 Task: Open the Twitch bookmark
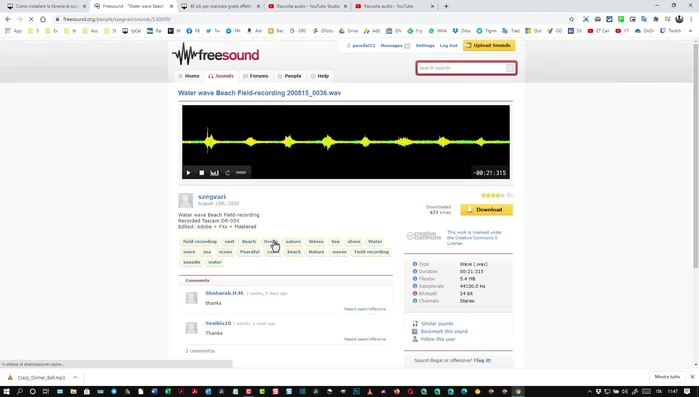pos(671,31)
